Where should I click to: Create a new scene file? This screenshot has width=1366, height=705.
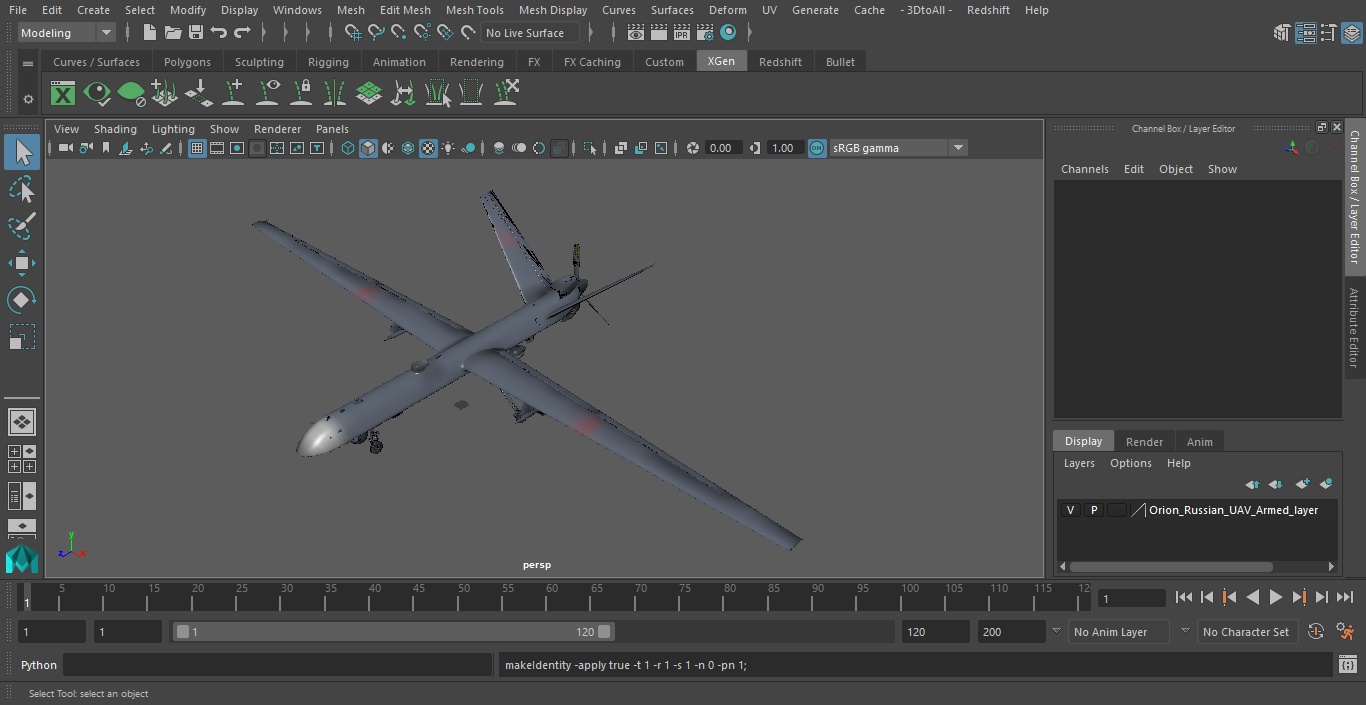point(149,33)
